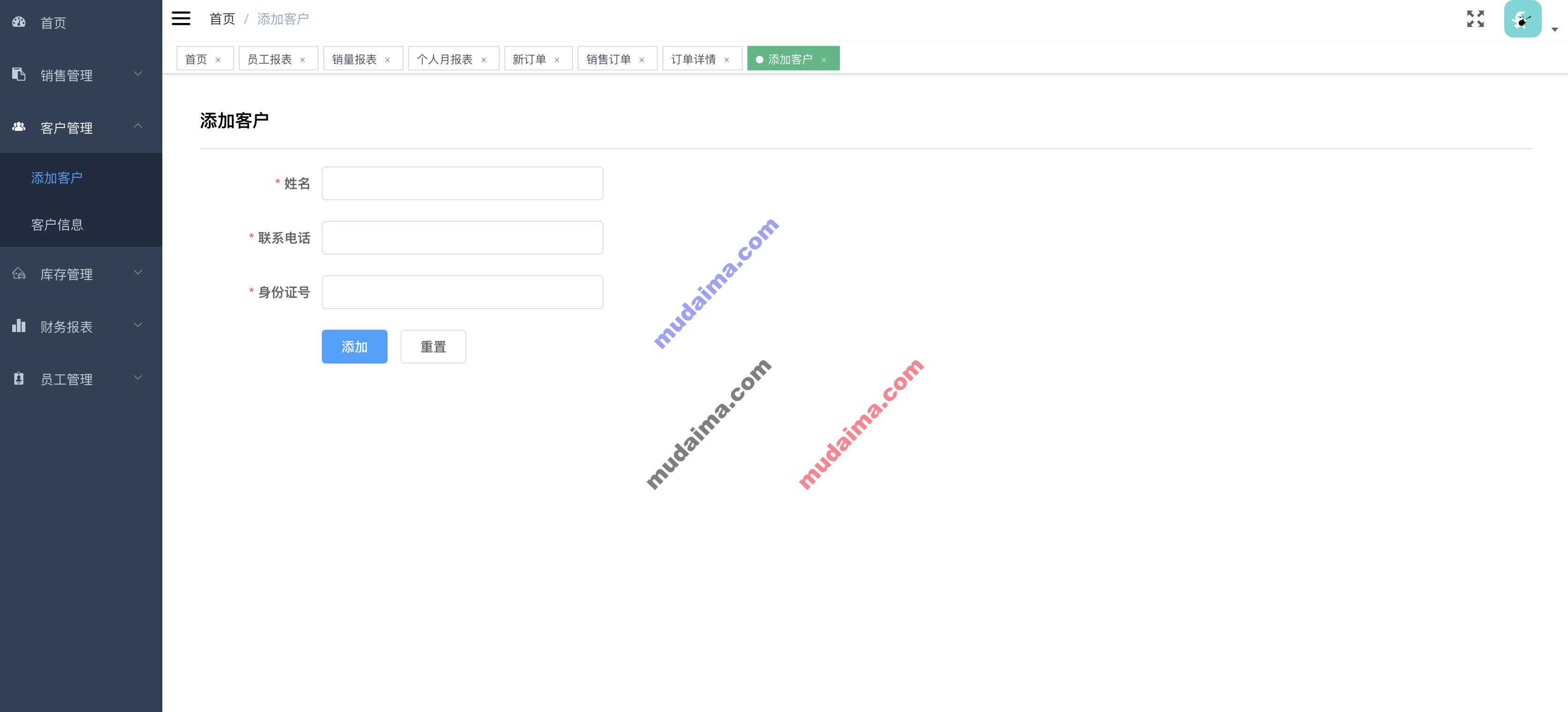1568x712 pixels.
Task: Open 客户信息 in the sidebar submenu
Action: (x=81, y=225)
